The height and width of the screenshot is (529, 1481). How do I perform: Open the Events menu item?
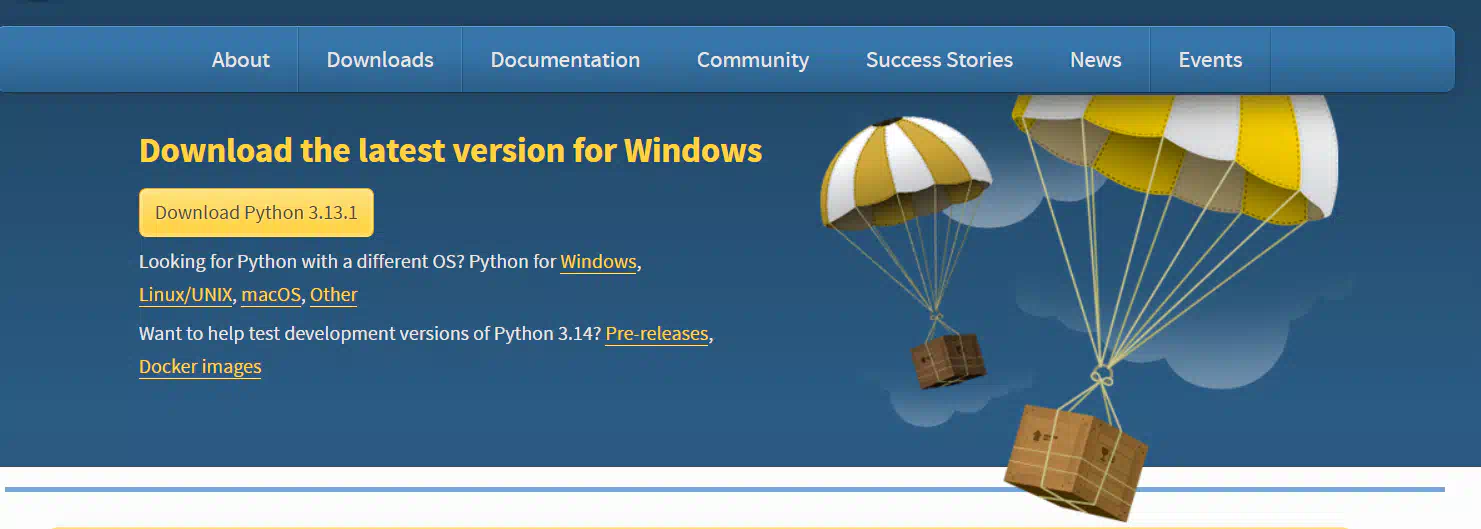tap(1210, 60)
